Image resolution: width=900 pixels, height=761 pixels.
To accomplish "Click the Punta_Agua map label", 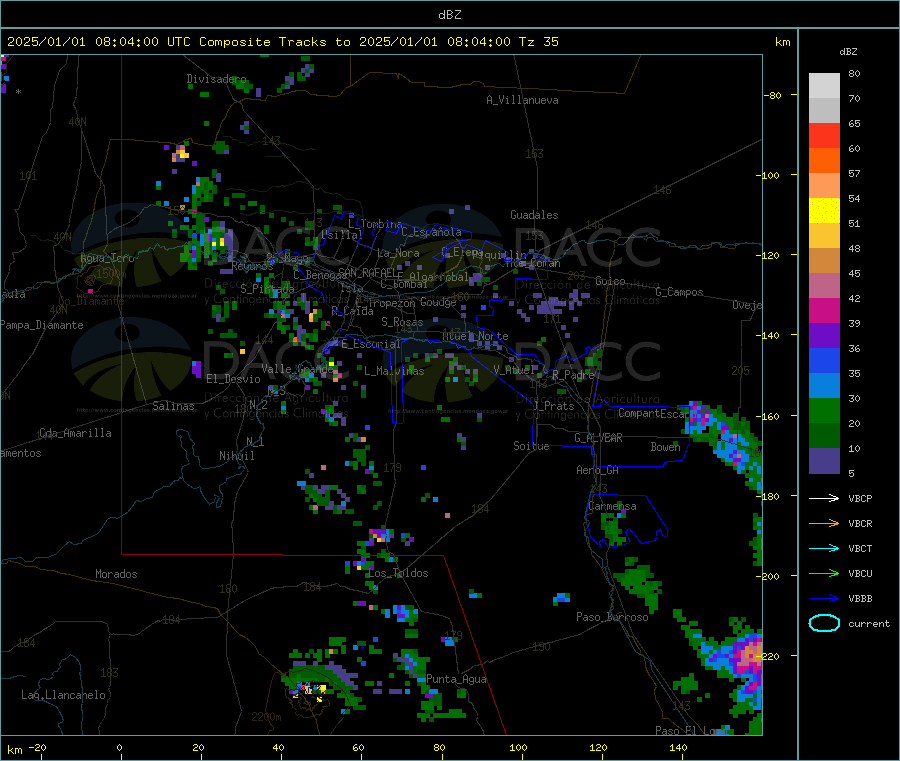I will (x=456, y=679).
